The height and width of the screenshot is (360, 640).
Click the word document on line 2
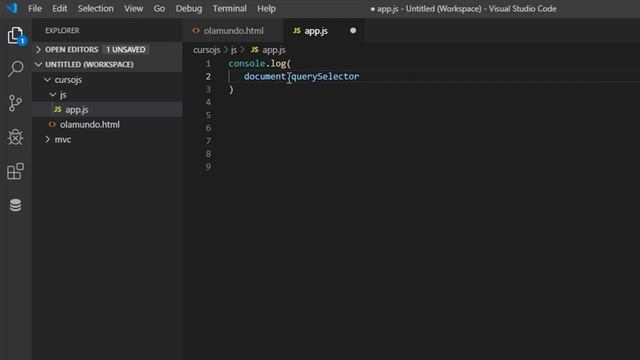coord(264,76)
